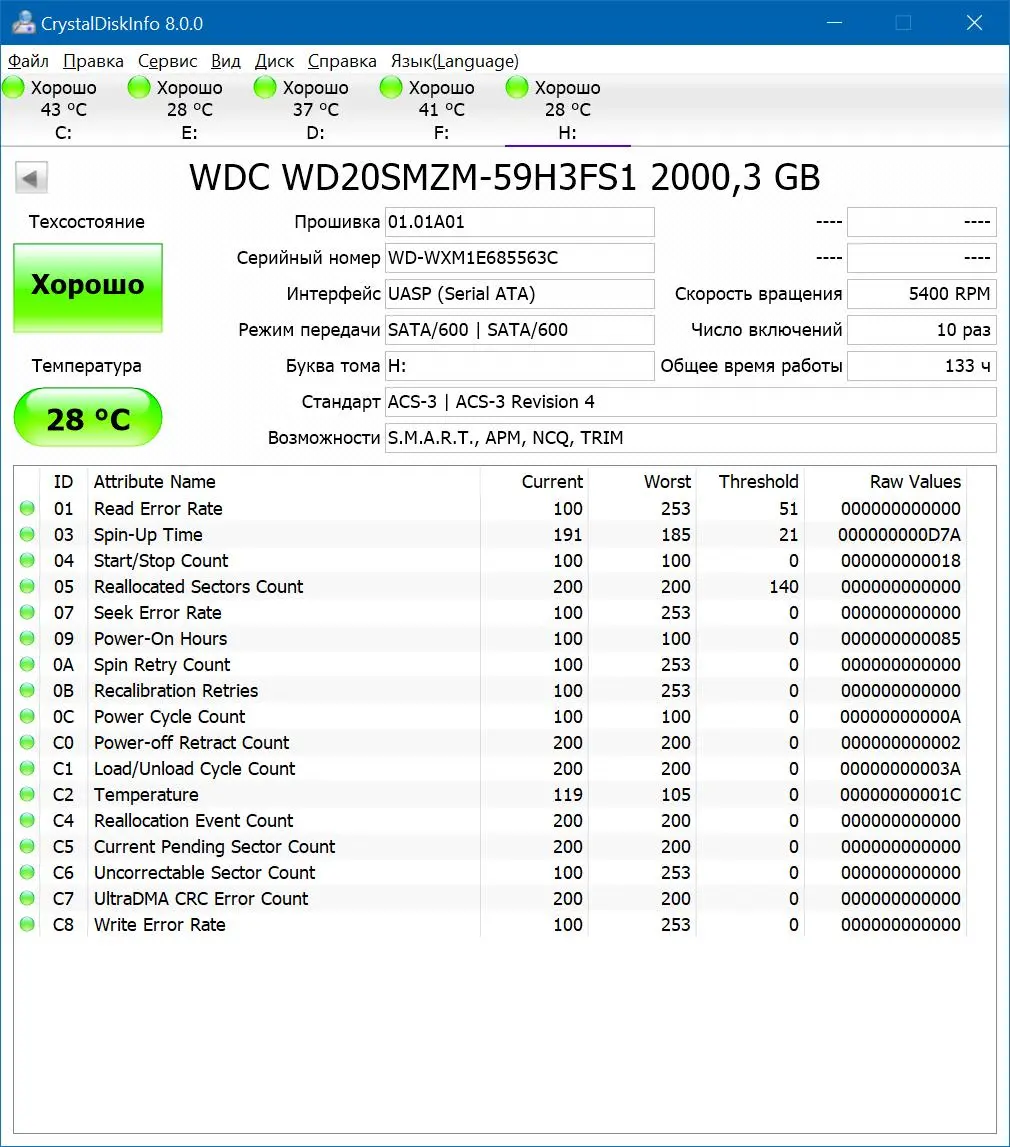Click the Возможности field S.M.A.R.T., APM, NCQ, TRIM
1010x1147 pixels.
tap(690, 437)
